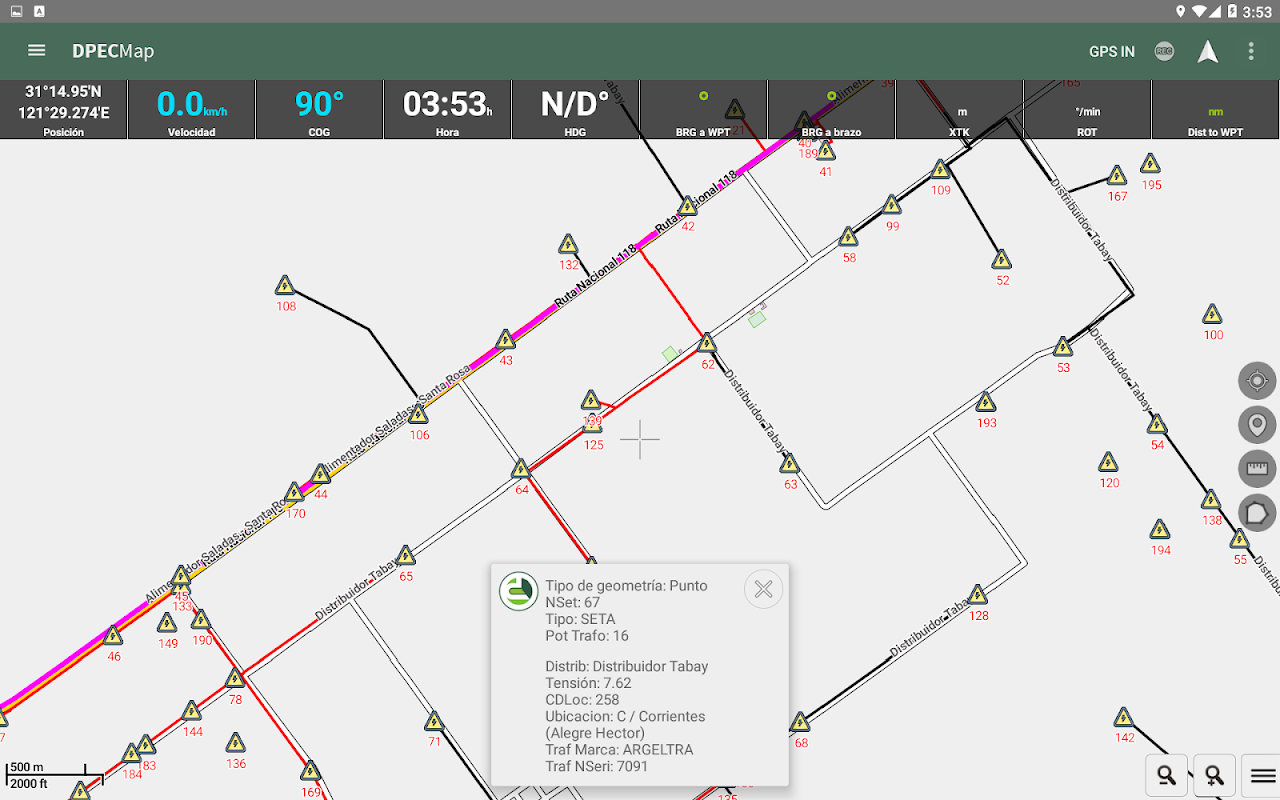Select the polygon area tool
This screenshot has height=800, width=1280.
coord(1257,513)
